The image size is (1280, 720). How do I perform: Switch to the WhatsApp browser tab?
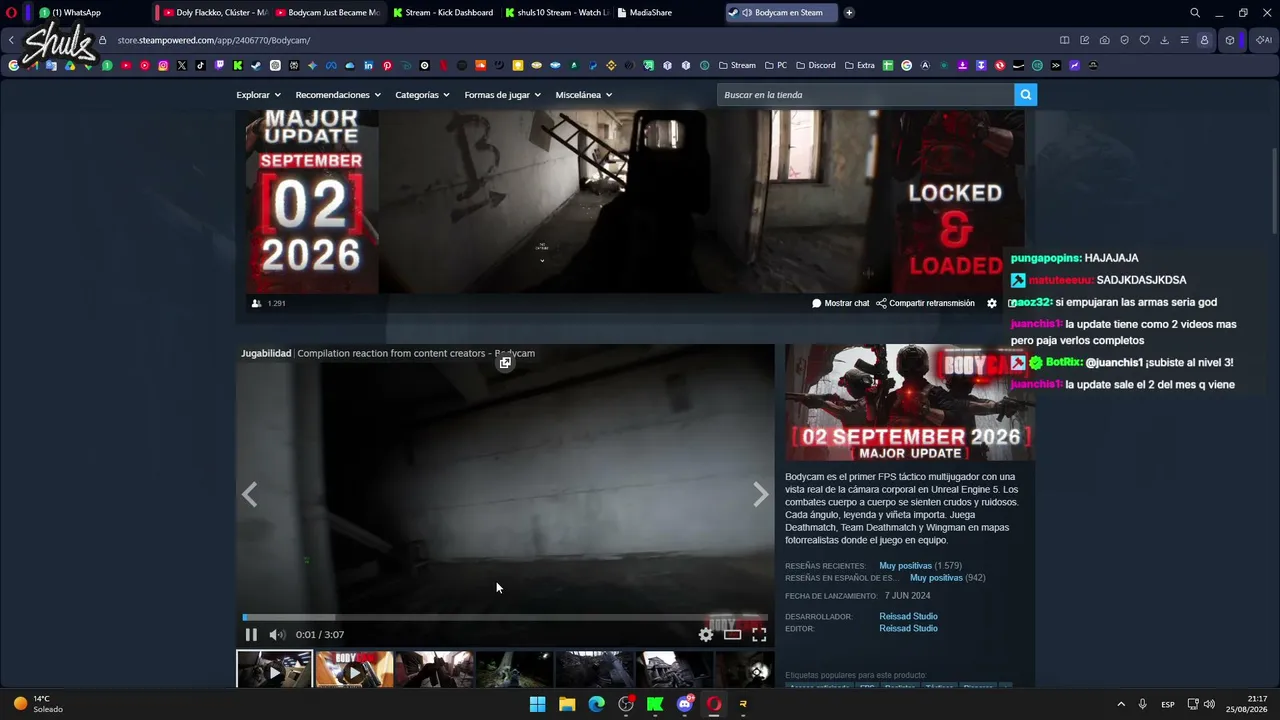tap(72, 13)
